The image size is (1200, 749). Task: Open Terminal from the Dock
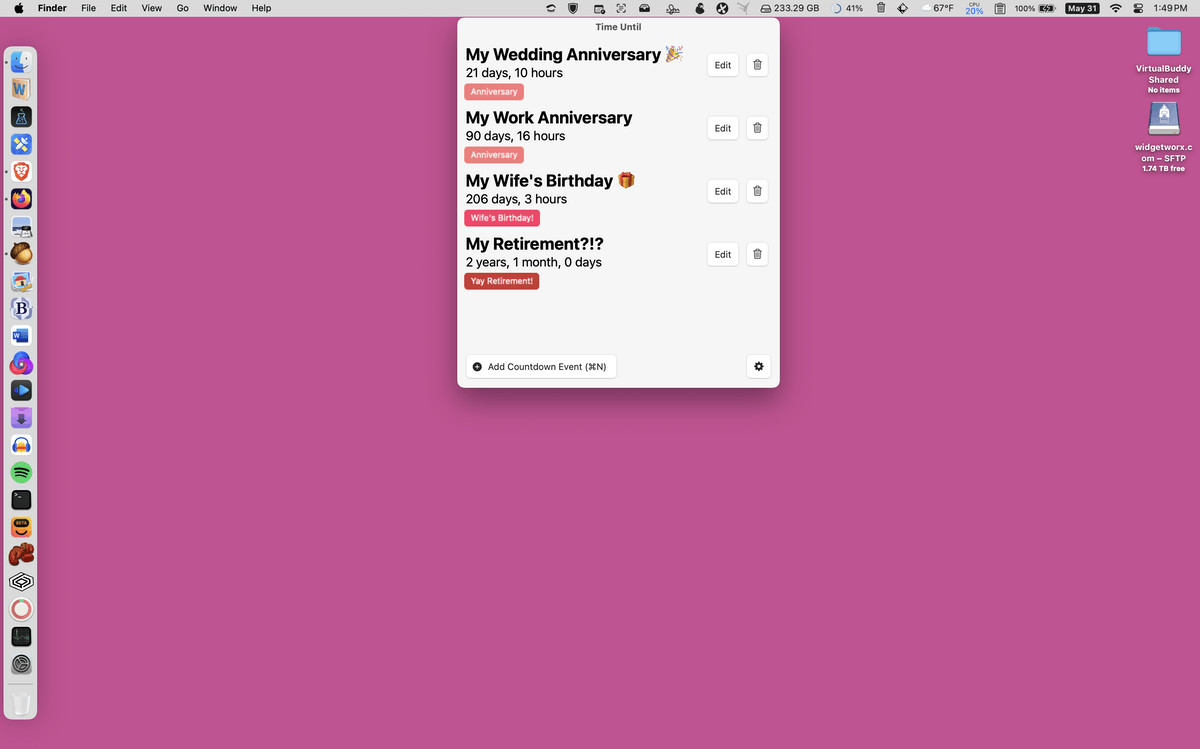click(x=21, y=499)
